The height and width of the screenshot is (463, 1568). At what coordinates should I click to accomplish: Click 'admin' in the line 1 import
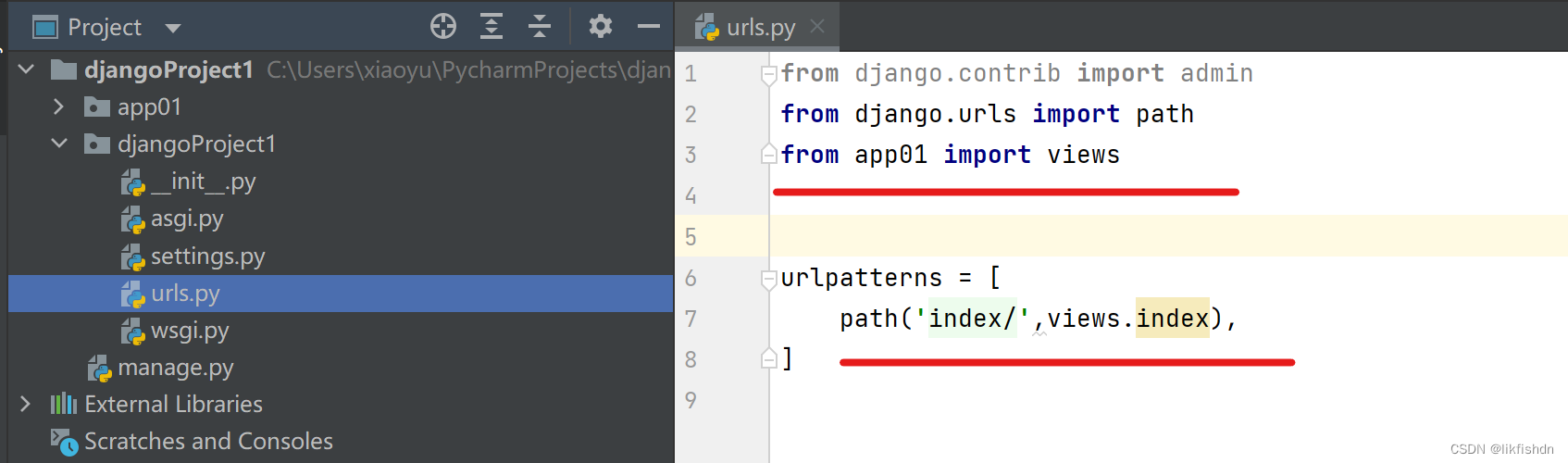[x=1216, y=73]
